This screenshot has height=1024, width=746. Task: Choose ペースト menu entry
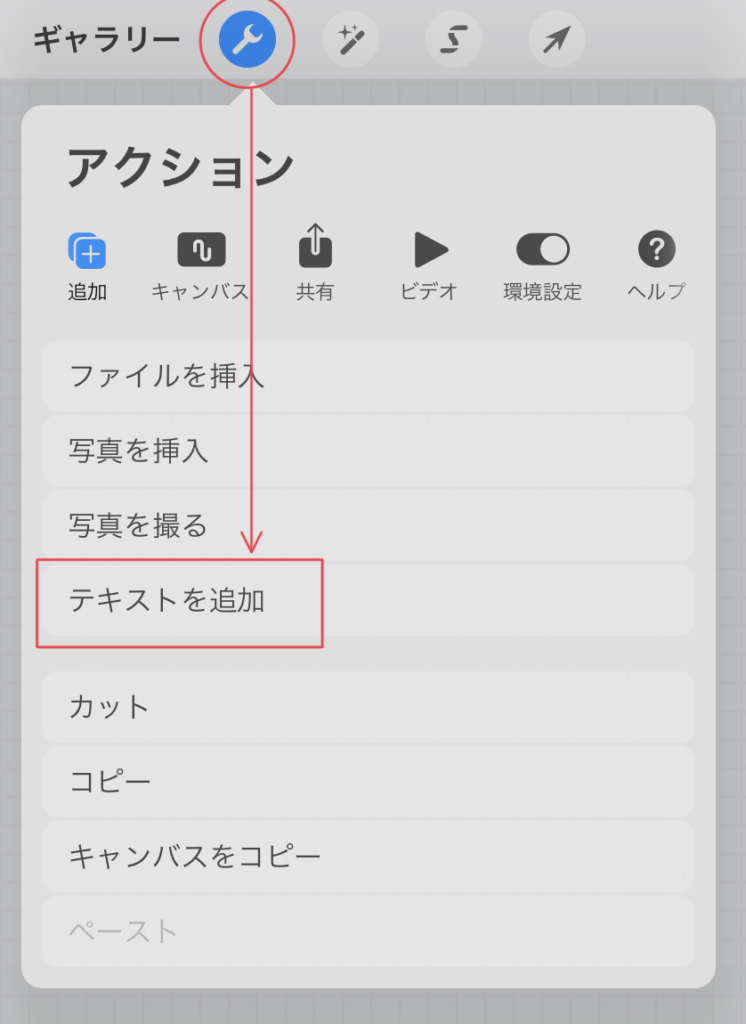(368, 931)
